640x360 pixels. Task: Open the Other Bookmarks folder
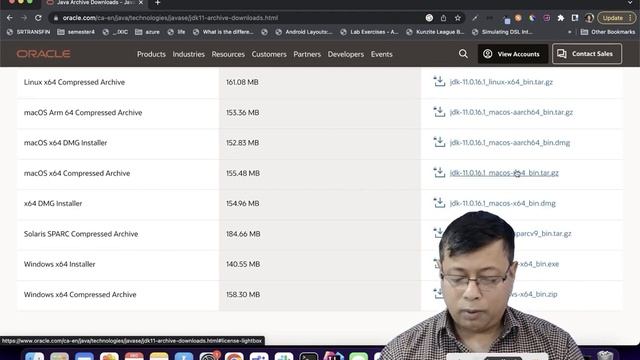[x=608, y=32]
